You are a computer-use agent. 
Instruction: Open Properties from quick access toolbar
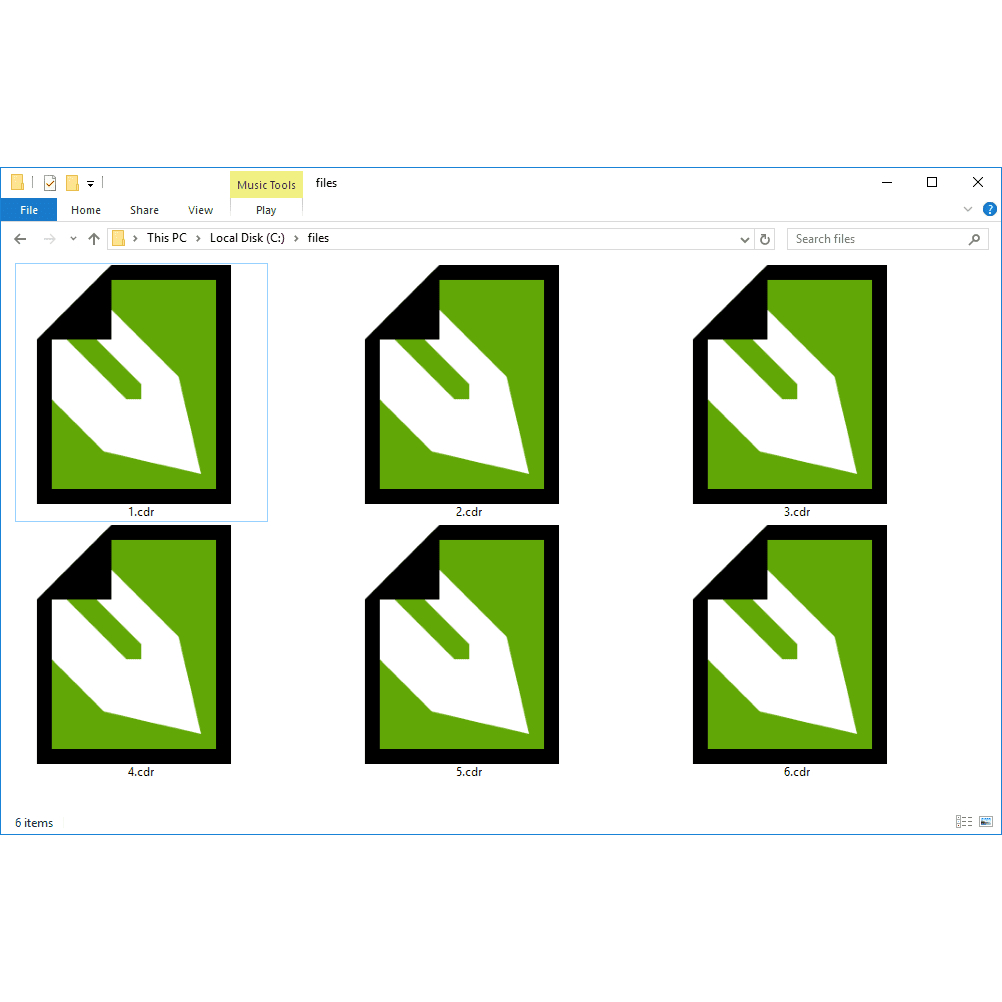point(50,183)
